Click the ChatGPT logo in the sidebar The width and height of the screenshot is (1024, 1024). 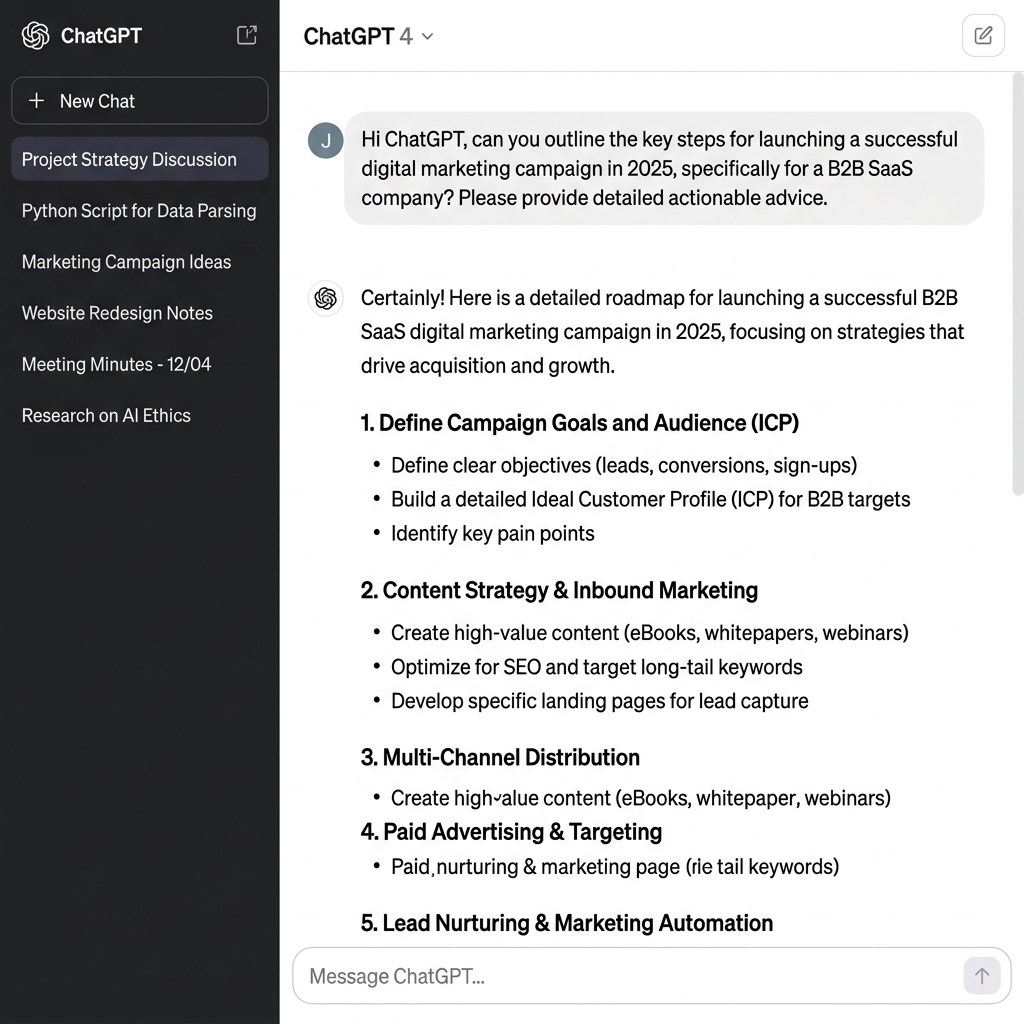(35, 35)
